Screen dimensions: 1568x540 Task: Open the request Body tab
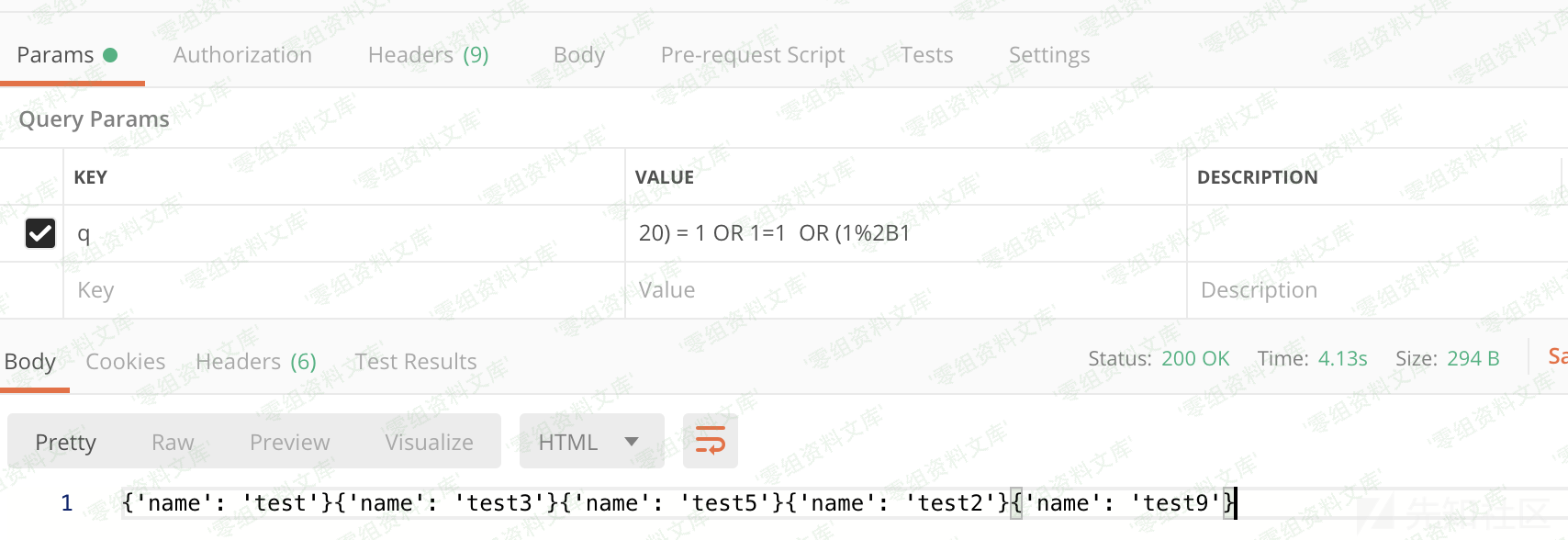pyautogui.click(x=578, y=55)
